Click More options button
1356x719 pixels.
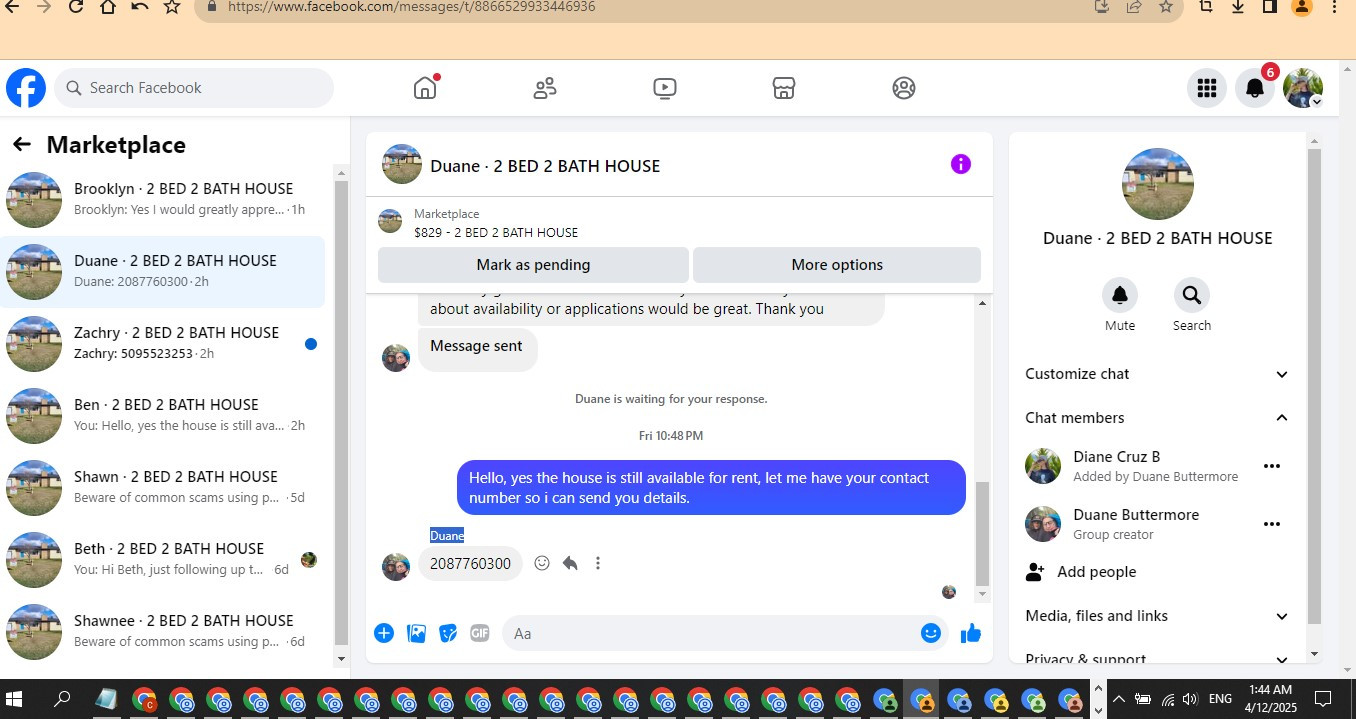tap(837, 265)
